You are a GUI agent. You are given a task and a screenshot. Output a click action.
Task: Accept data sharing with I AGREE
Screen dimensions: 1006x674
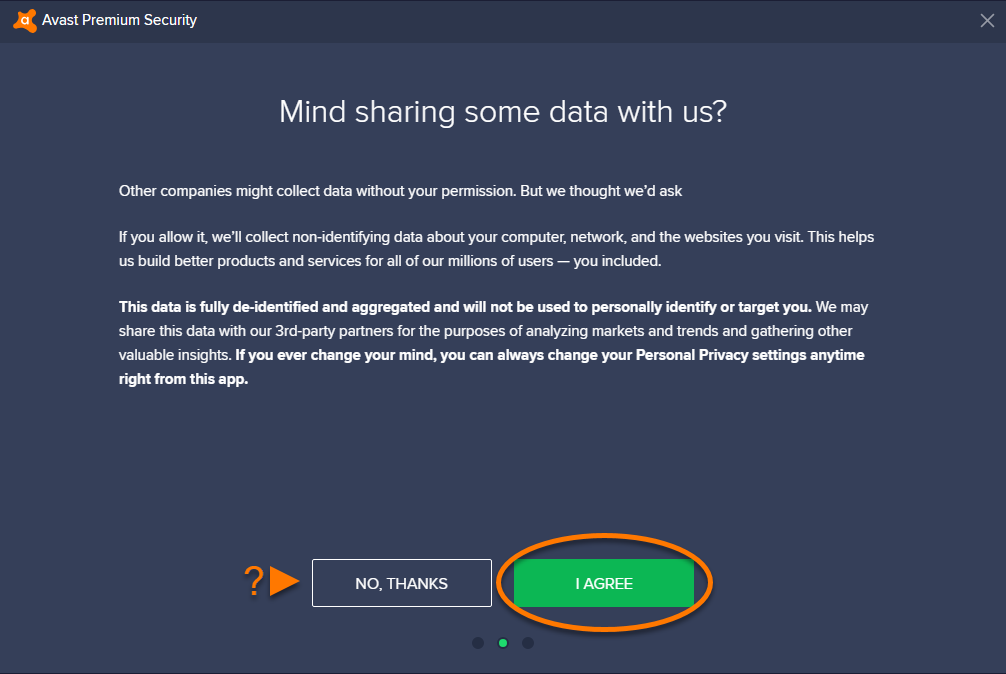point(604,583)
